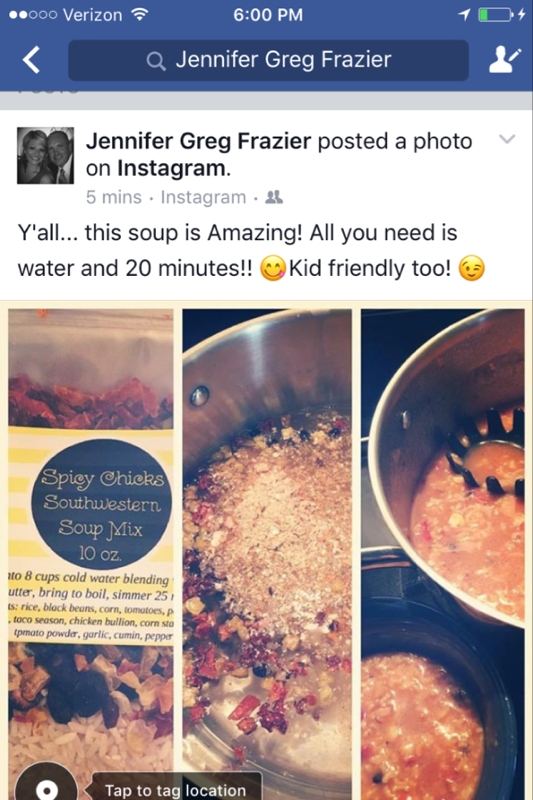533x800 pixels.
Task: Tap the gray Instagram source label
Action: [203, 197]
